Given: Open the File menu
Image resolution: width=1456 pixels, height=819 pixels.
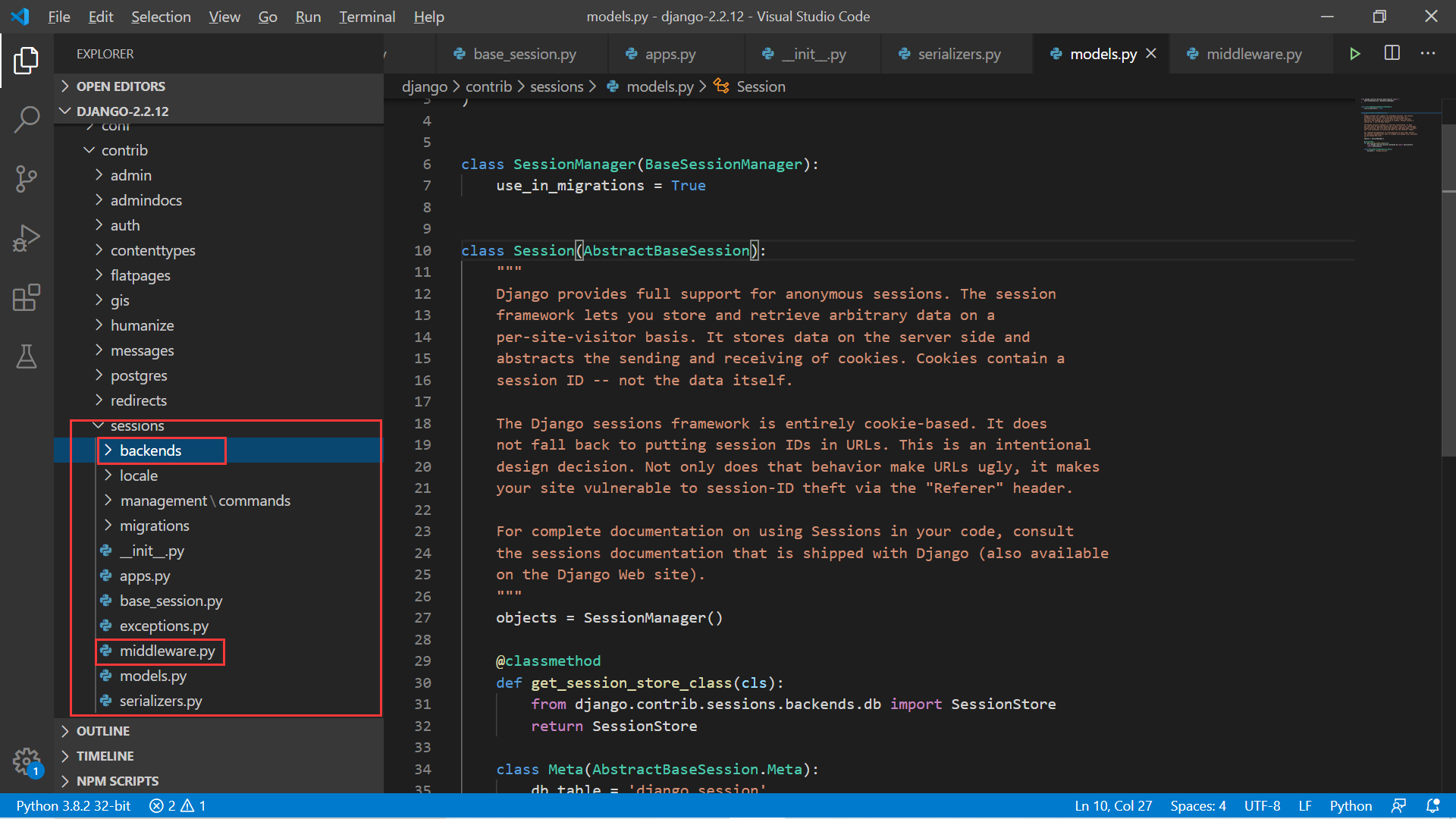Looking at the screenshot, I should (x=58, y=17).
